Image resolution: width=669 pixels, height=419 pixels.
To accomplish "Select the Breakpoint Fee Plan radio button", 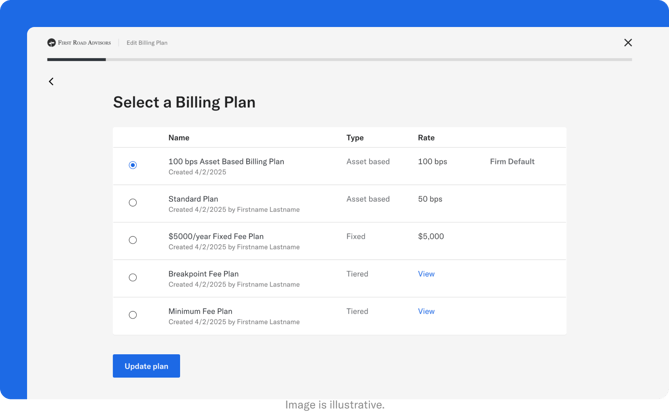I will click(x=133, y=278).
